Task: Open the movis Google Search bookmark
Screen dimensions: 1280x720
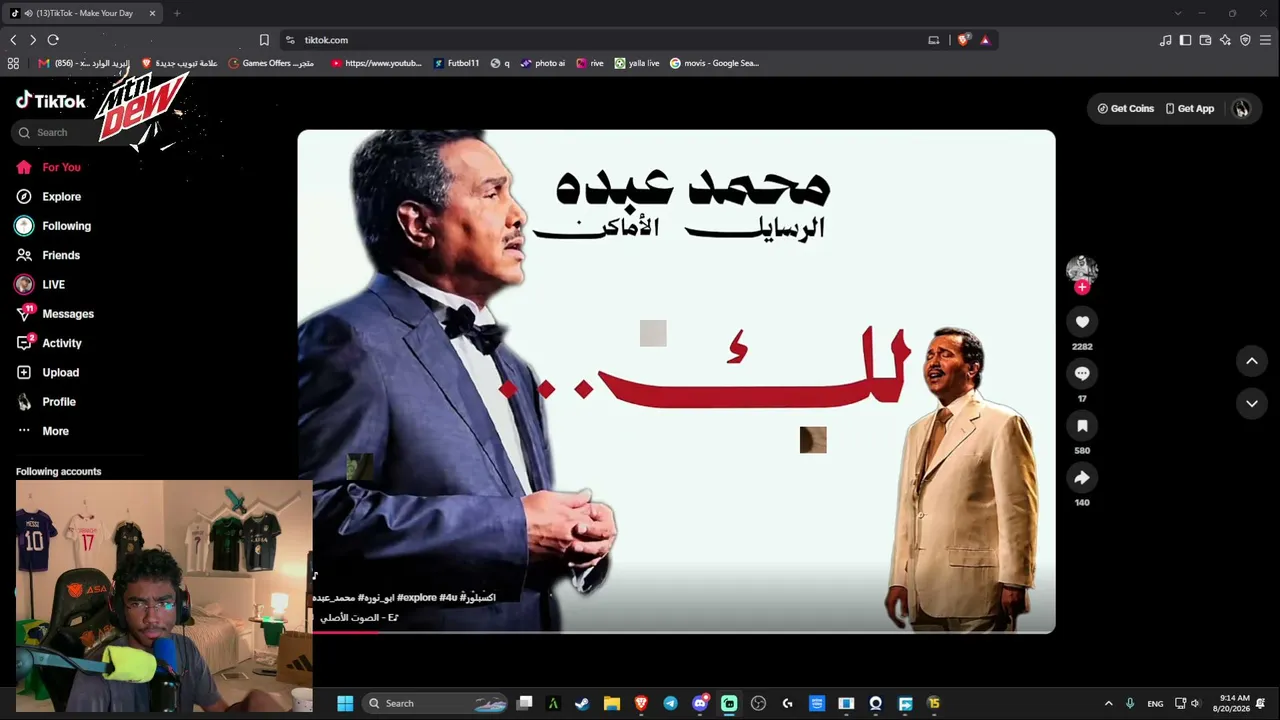Action: click(715, 63)
